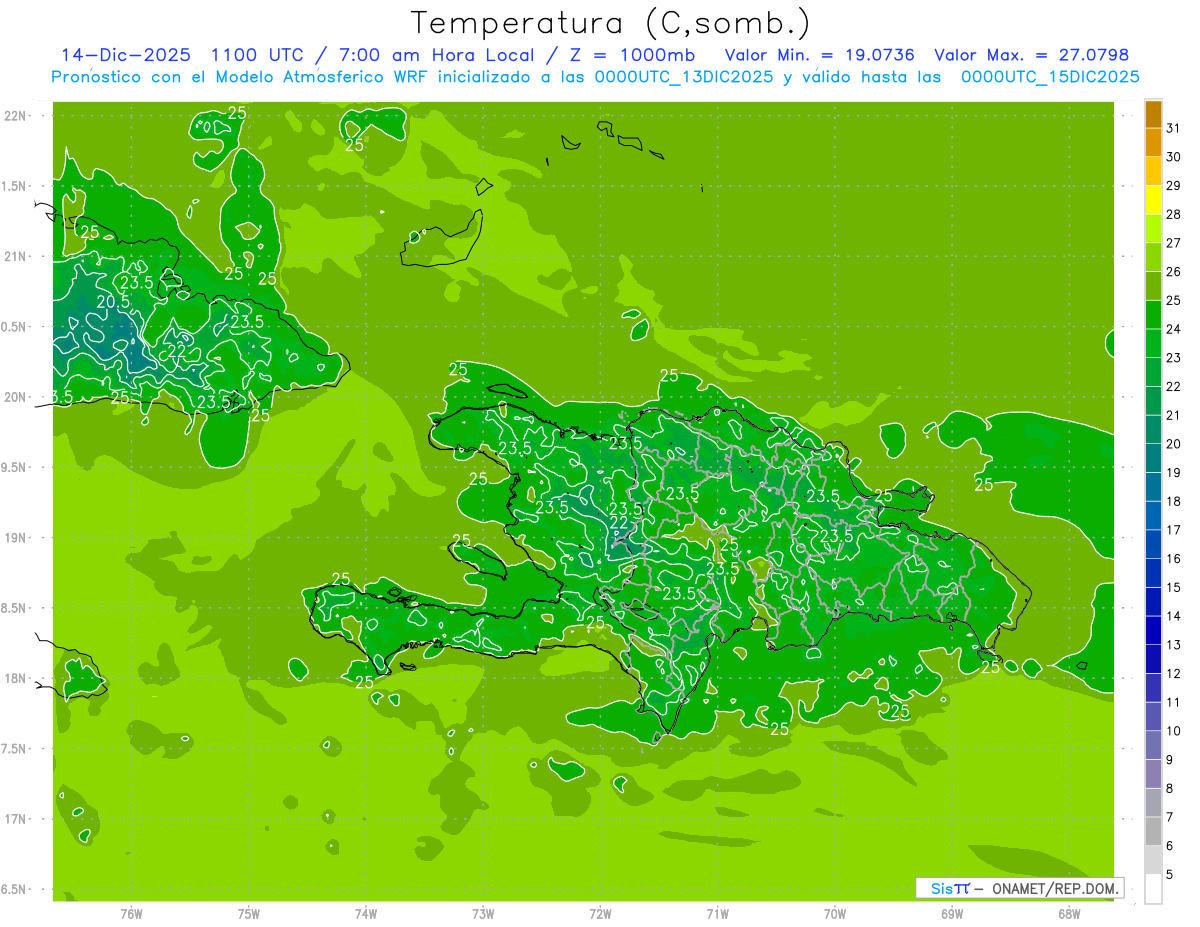
Task: Click the 'ONAMET/REP.DOM.' credit label
Action: pyautogui.click(x=1053, y=888)
